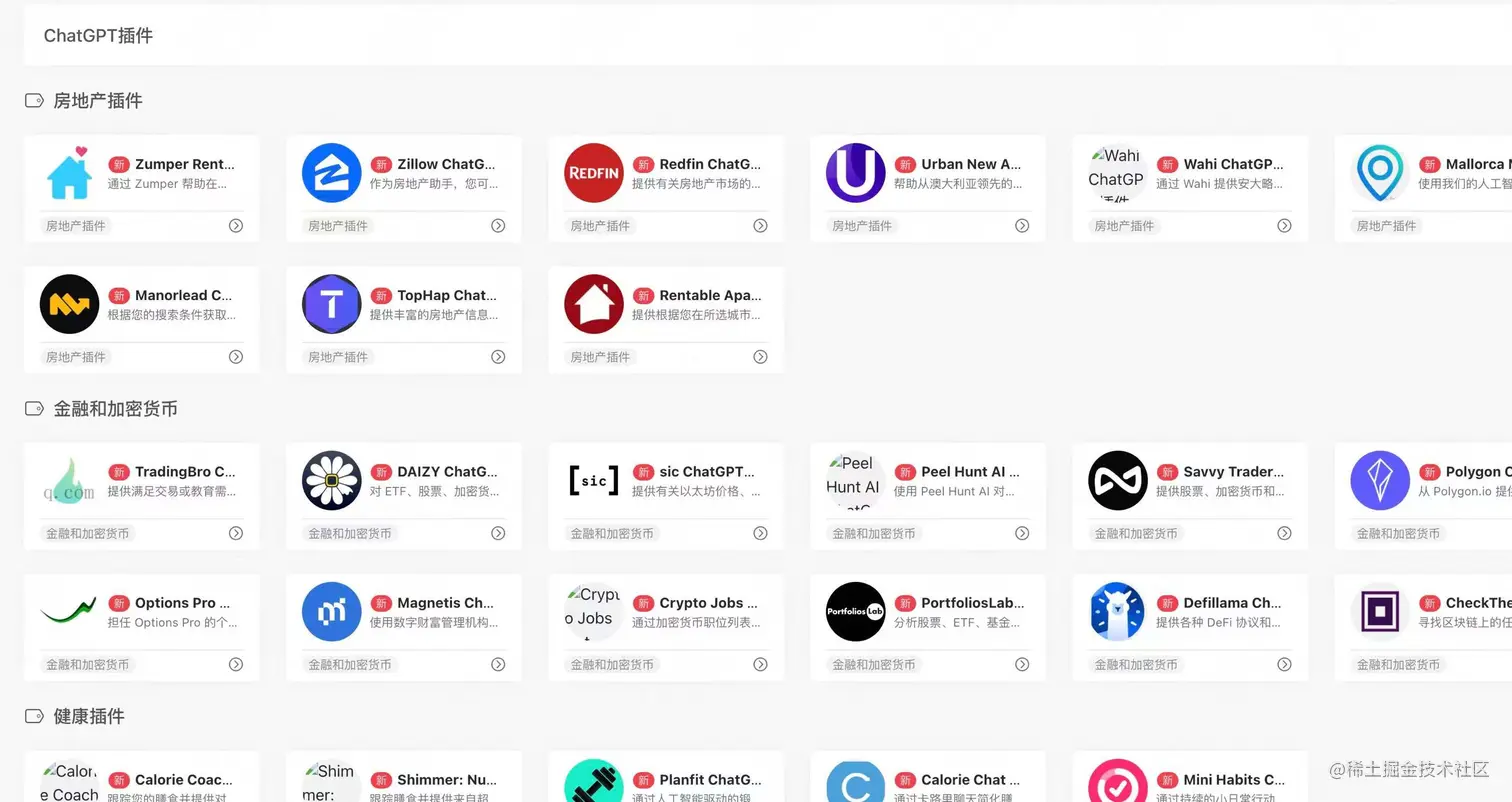Click the ChatGPT插件 page title
The image size is (1512, 802).
coord(99,35)
